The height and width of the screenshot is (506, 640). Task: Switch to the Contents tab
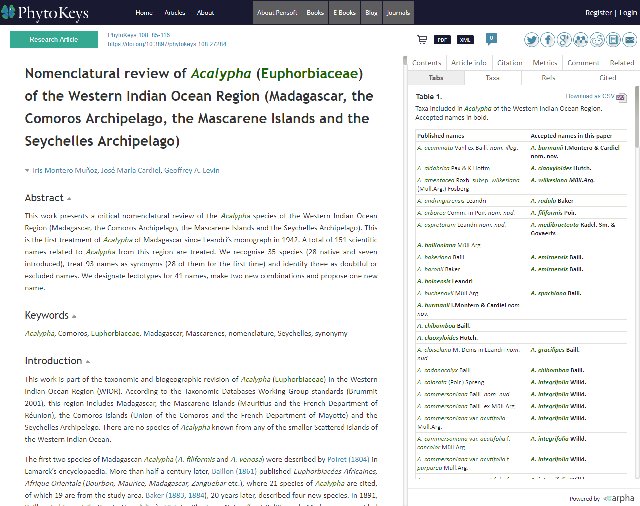point(427,63)
